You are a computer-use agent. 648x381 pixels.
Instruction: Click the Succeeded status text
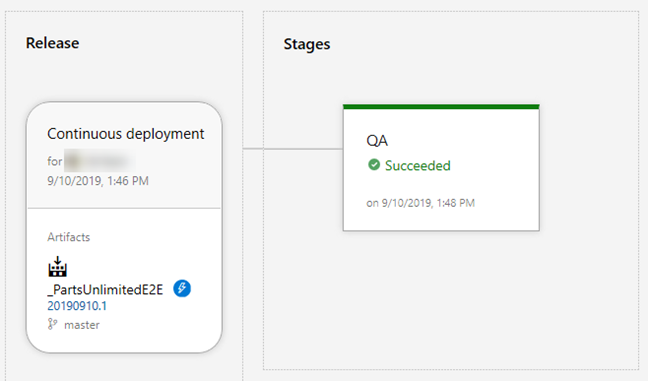click(417, 165)
